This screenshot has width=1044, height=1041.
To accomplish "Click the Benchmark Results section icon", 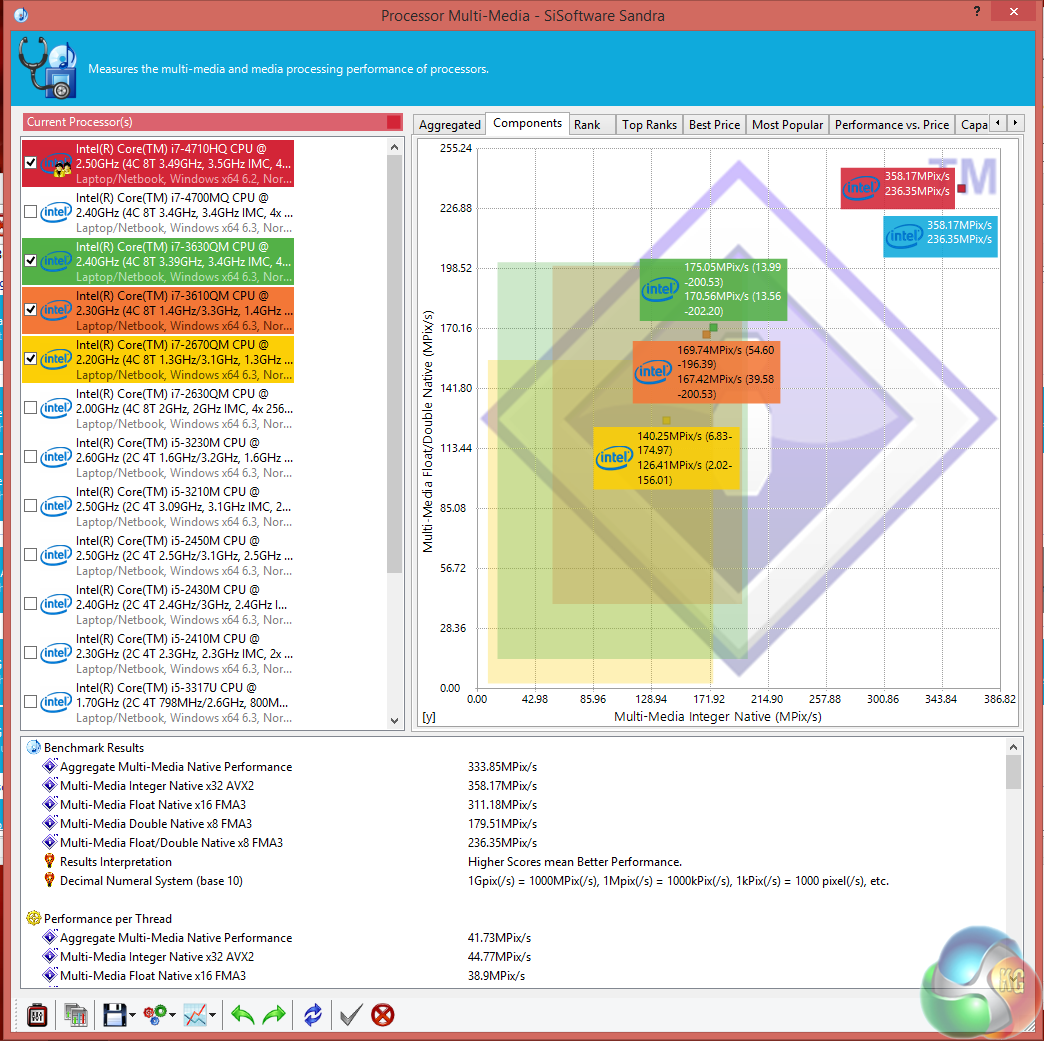I will tap(33, 747).
